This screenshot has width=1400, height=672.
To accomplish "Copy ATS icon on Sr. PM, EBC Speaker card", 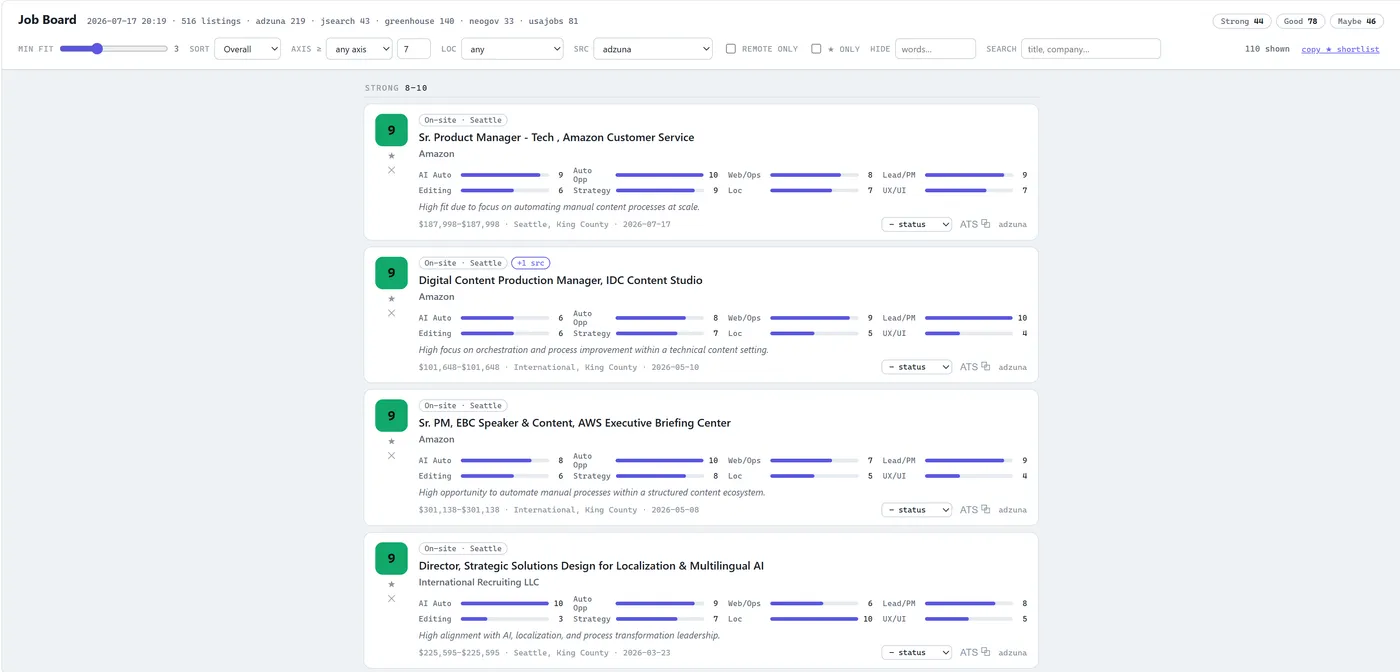I will tap(985, 510).
